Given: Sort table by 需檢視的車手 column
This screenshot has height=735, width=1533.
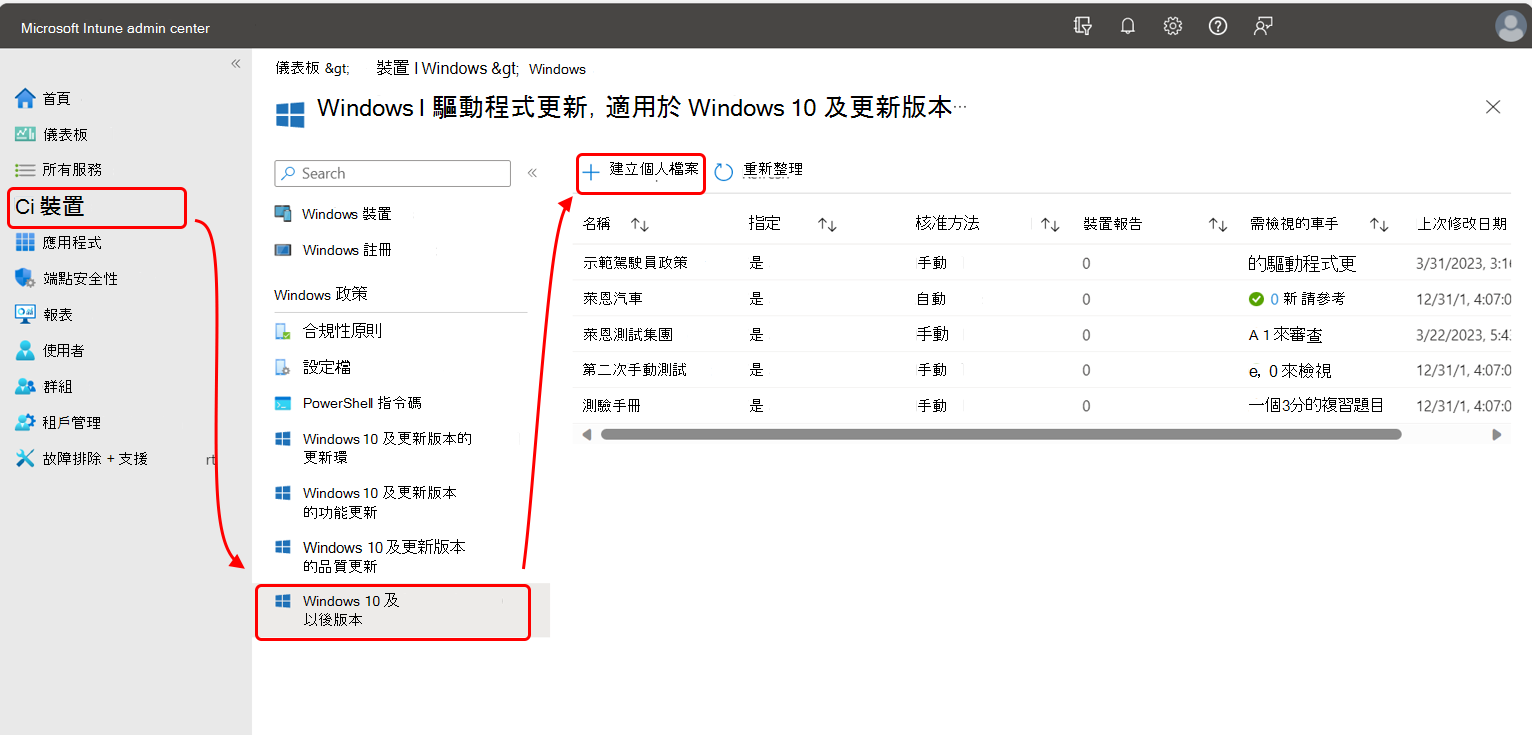Looking at the screenshot, I should [1380, 225].
